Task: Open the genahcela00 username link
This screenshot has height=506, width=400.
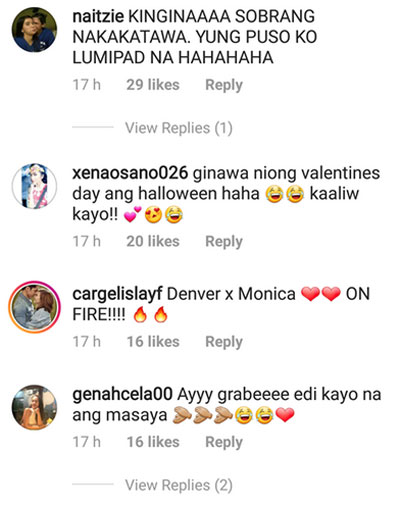Action: (x=122, y=394)
